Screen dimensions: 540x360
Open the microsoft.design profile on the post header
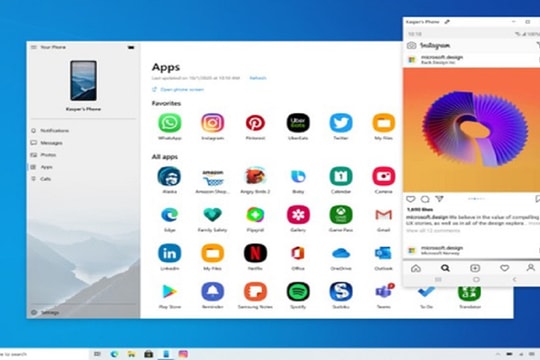tap(442, 57)
